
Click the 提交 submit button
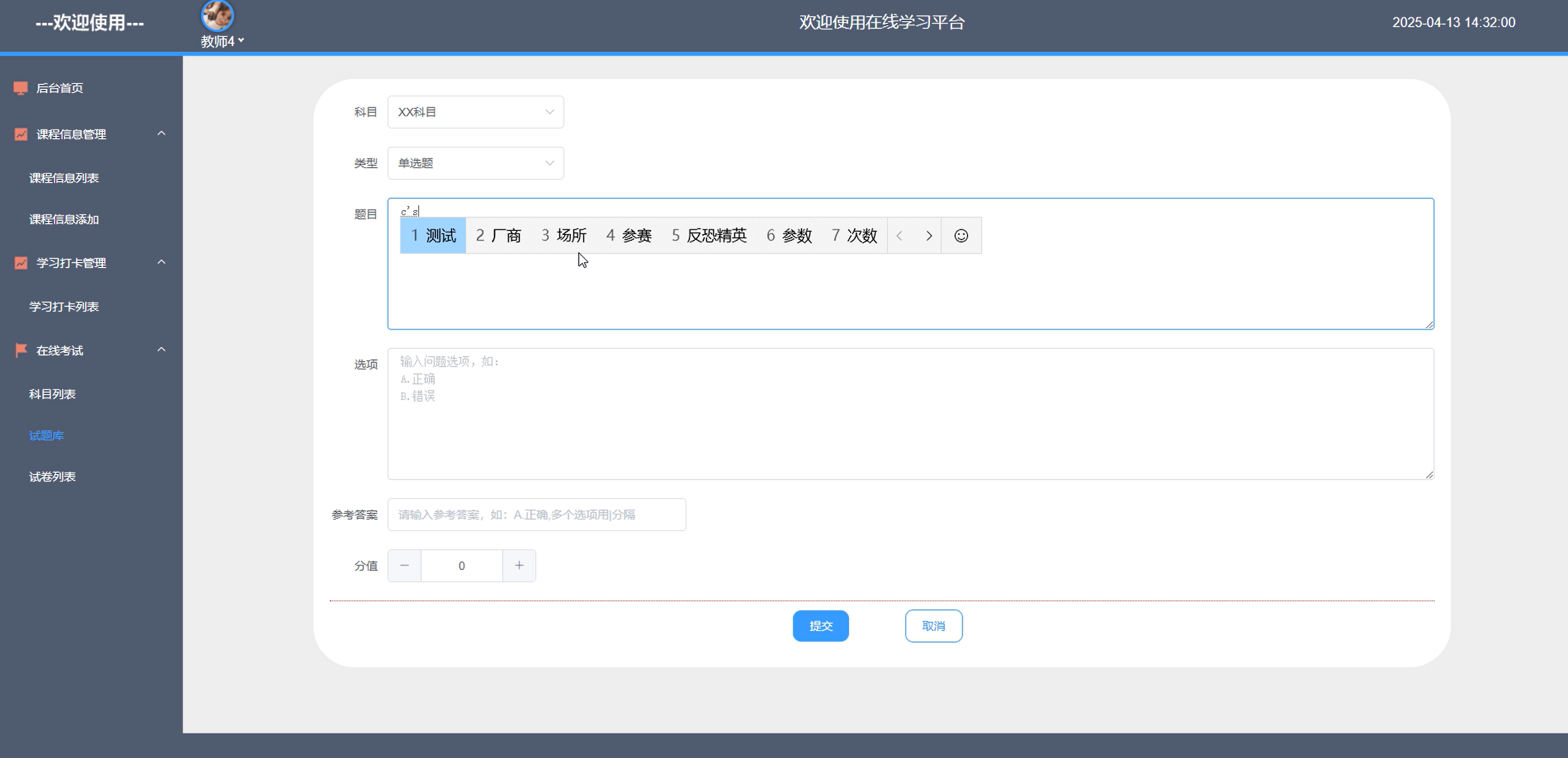click(x=820, y=626)
